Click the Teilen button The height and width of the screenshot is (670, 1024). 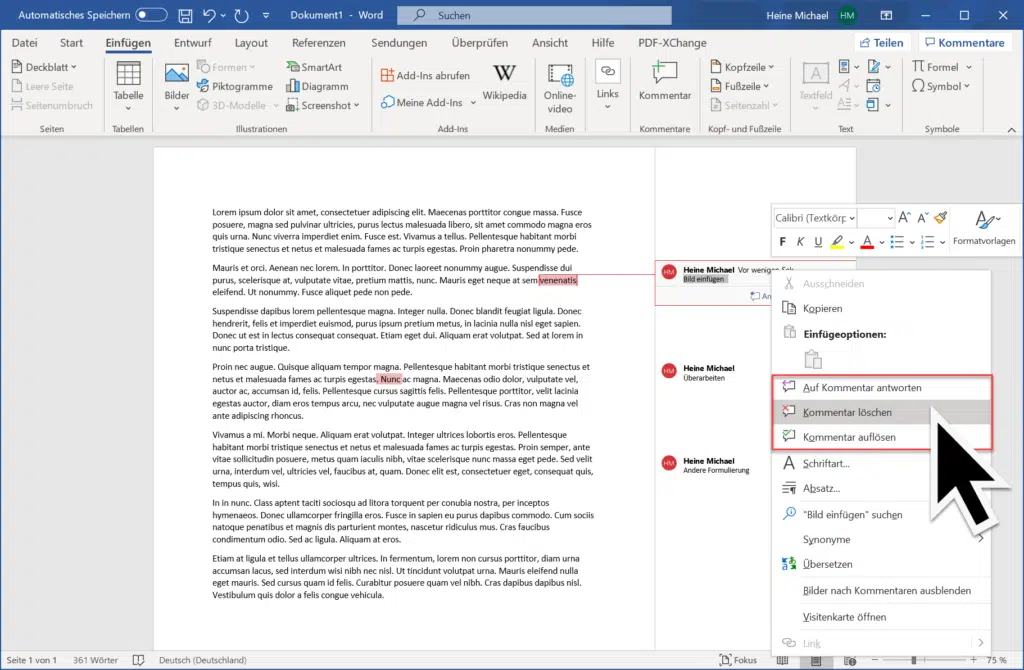882,42
